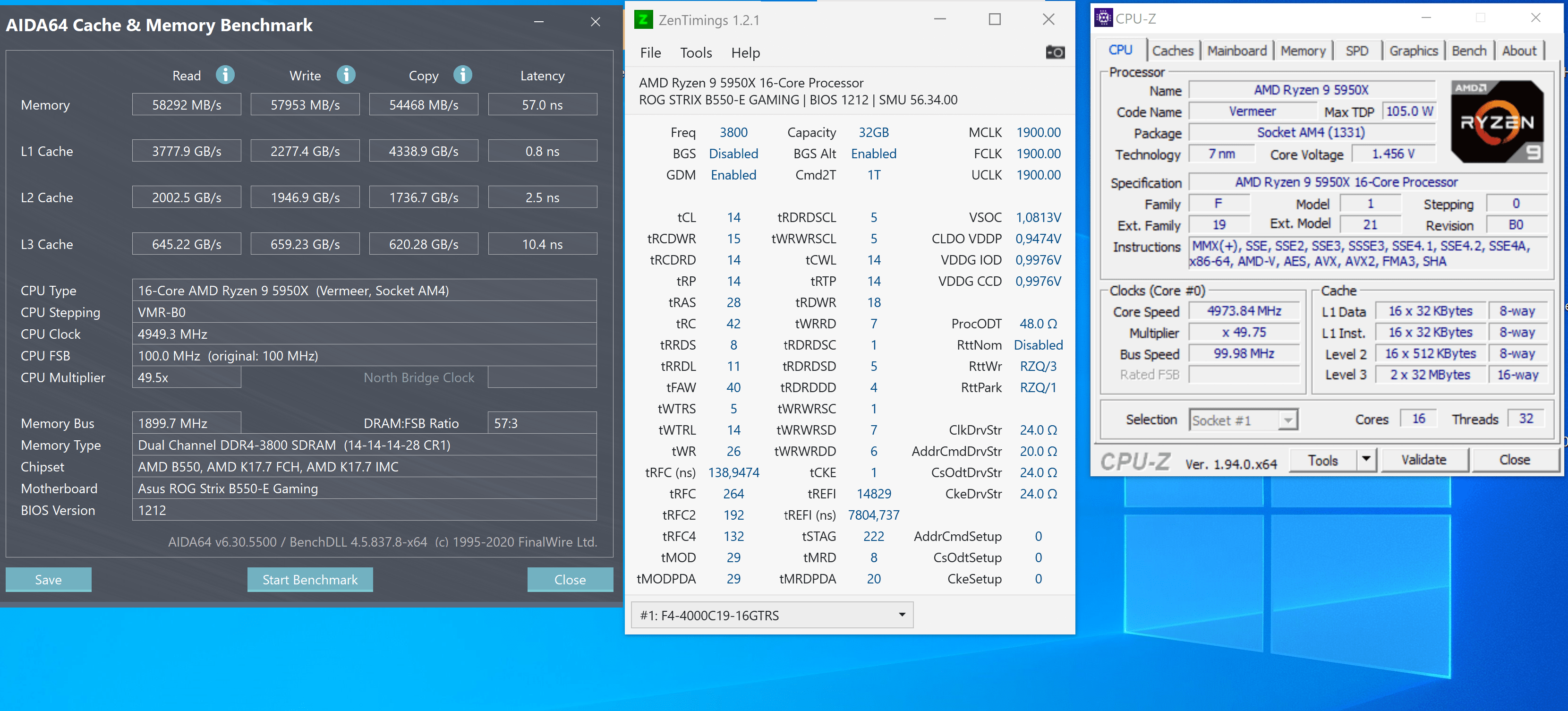Image resolution: width=1568 pixels, height=711 pixels.
Task: Click the tRFC (ns) value 138,9474
Action: click(x=733, y=472)
